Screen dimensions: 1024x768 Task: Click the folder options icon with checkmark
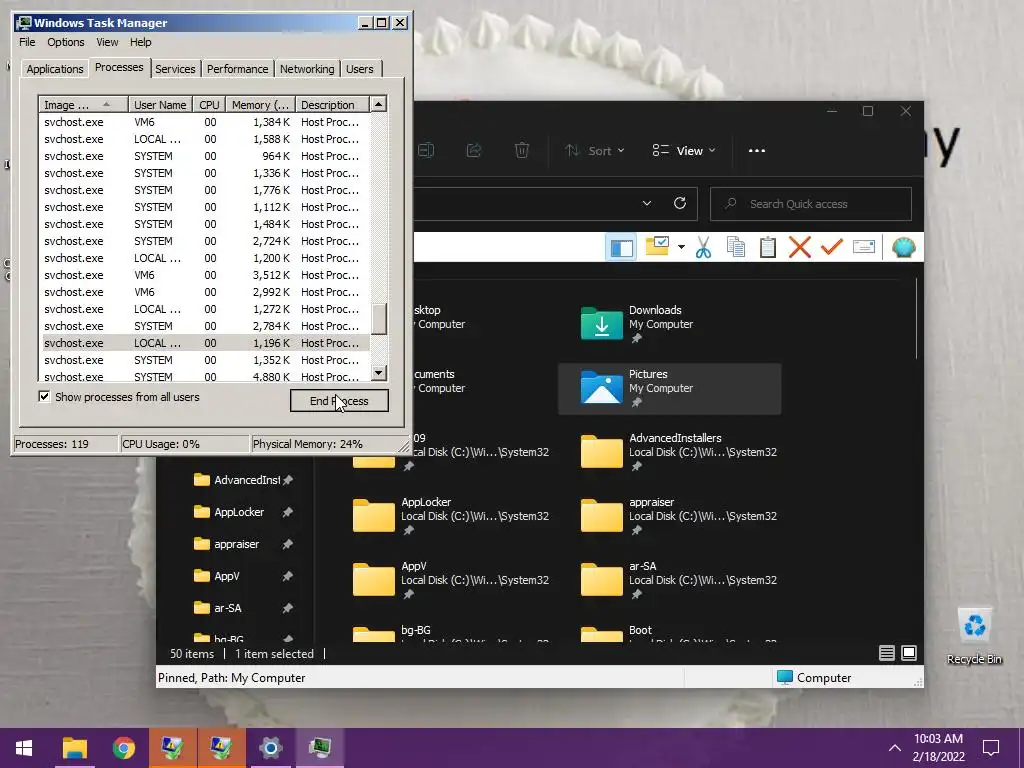(658, 247)
